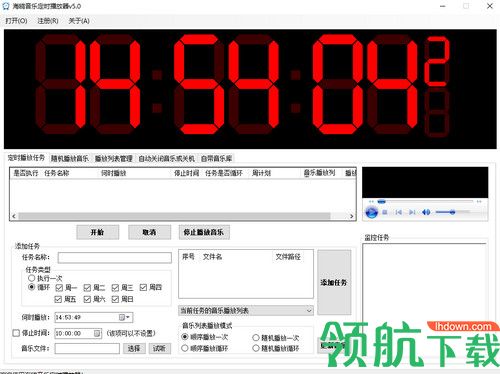This screenshot has width=500, height=374.
Task: Click the 停止时间 column header
Action: (x=187, y=173)
